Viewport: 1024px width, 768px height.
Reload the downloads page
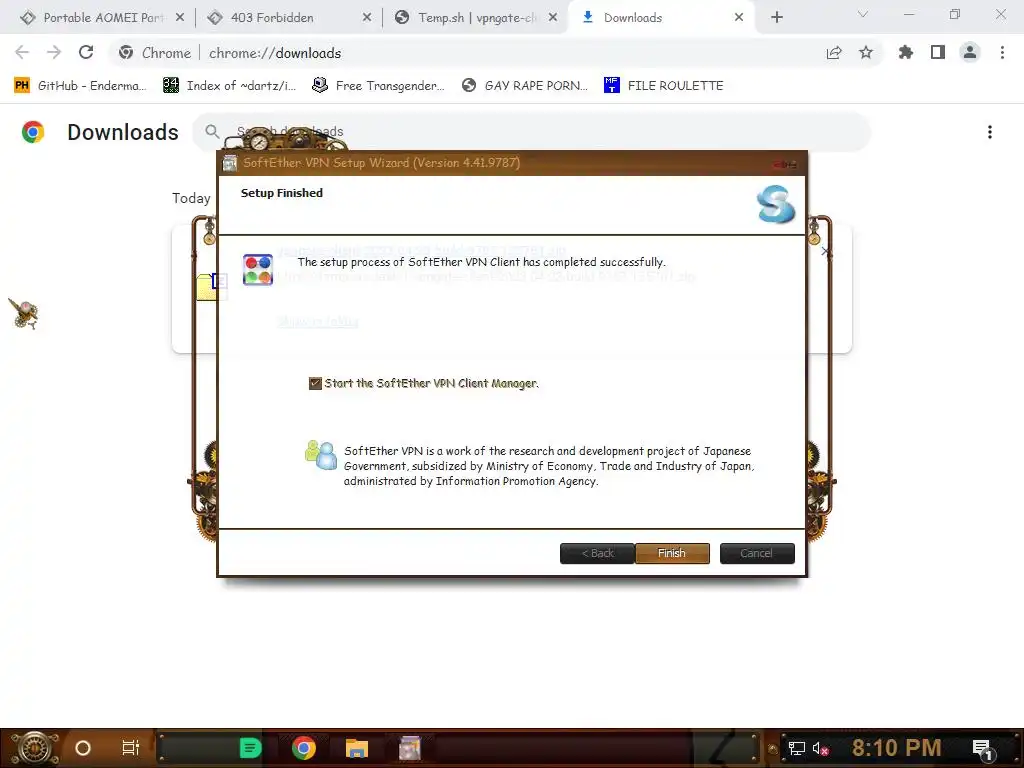86,53
